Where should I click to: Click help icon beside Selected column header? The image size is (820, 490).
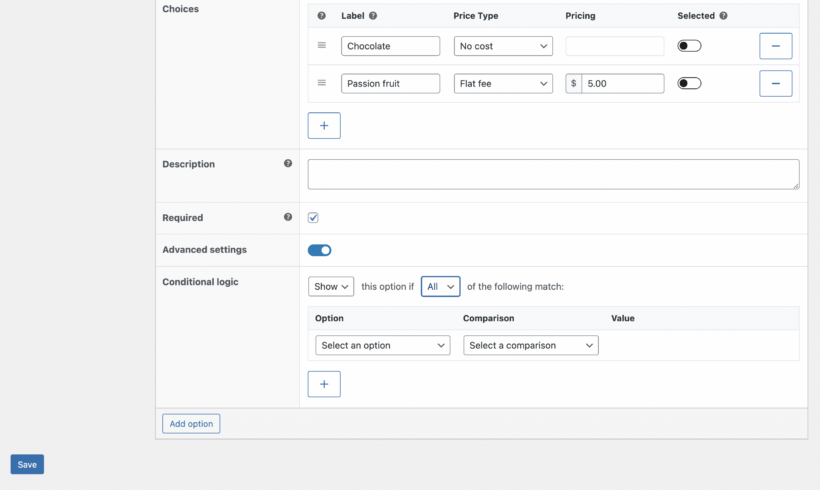[723, 16]
